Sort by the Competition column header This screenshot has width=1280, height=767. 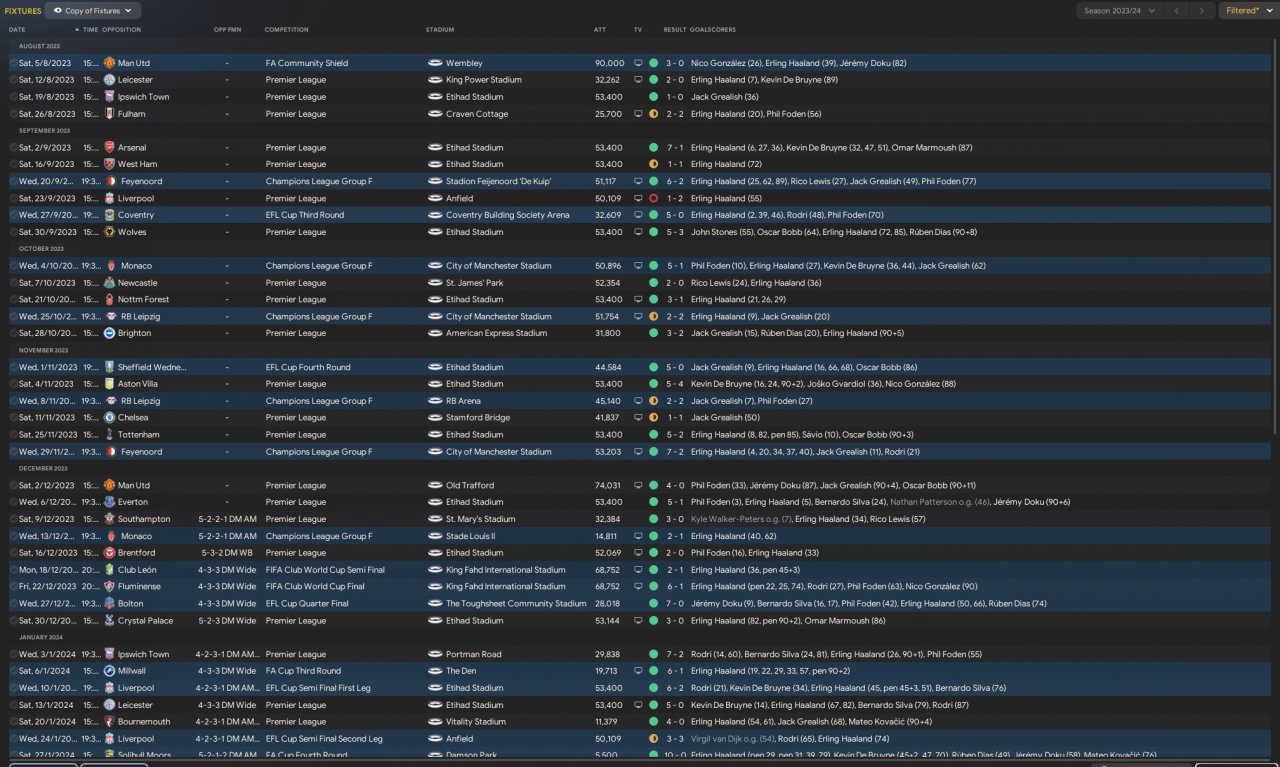(287, 30)
